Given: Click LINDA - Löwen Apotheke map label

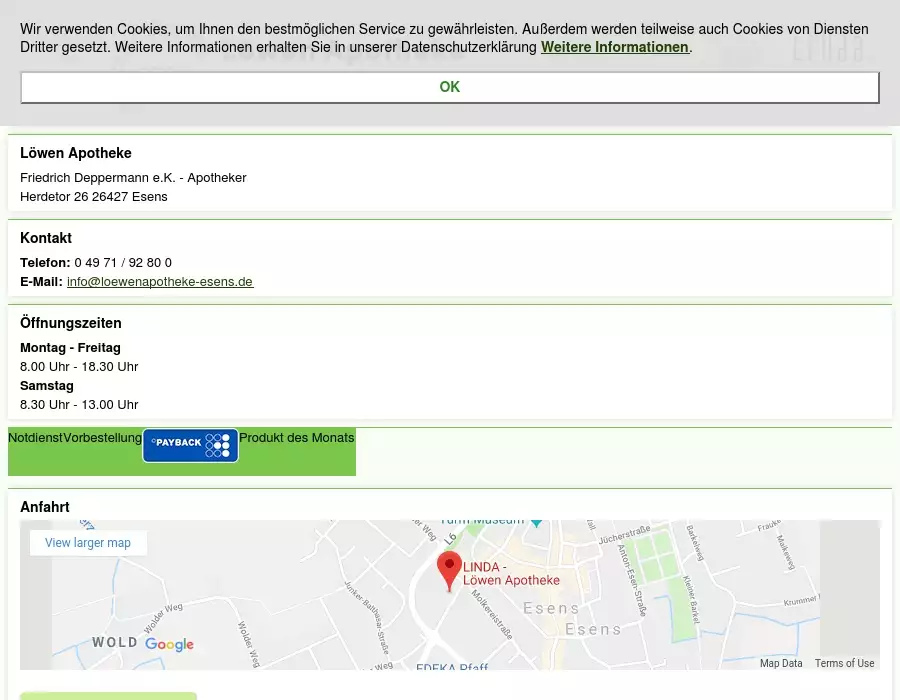Looking at the screenshot, I should pyautogui.click(x=511, y=574).
